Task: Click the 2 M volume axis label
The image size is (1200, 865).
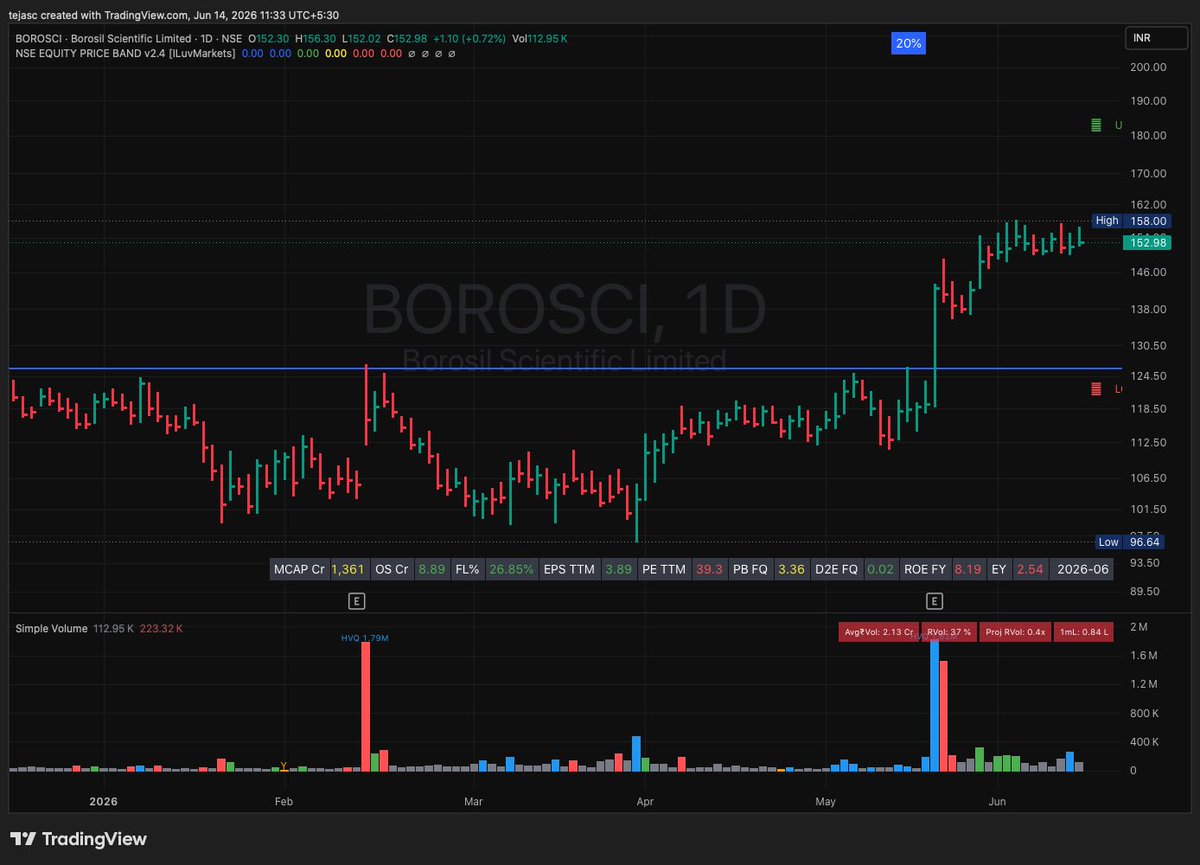Action: pyautogui.click(x=1138, y=627)
